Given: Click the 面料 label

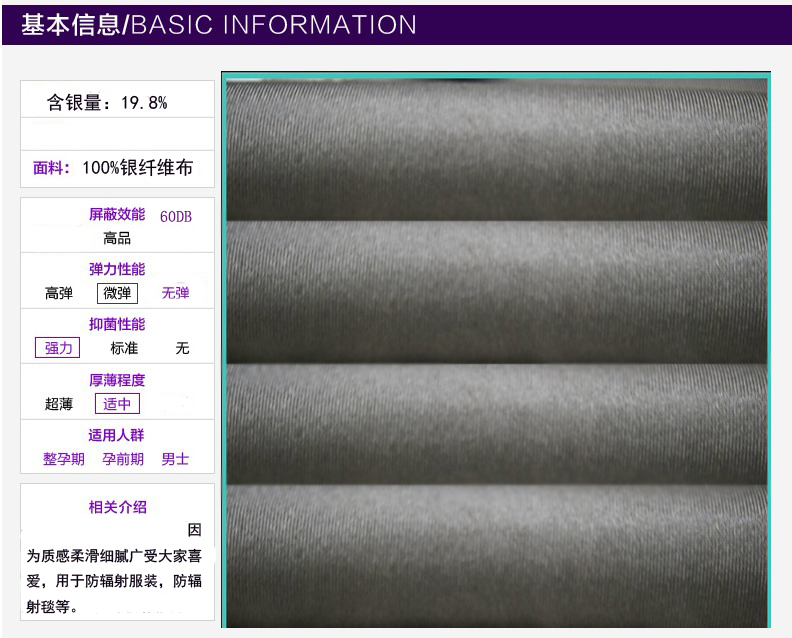Looking at the screenshot, I should tap(51, 168).
